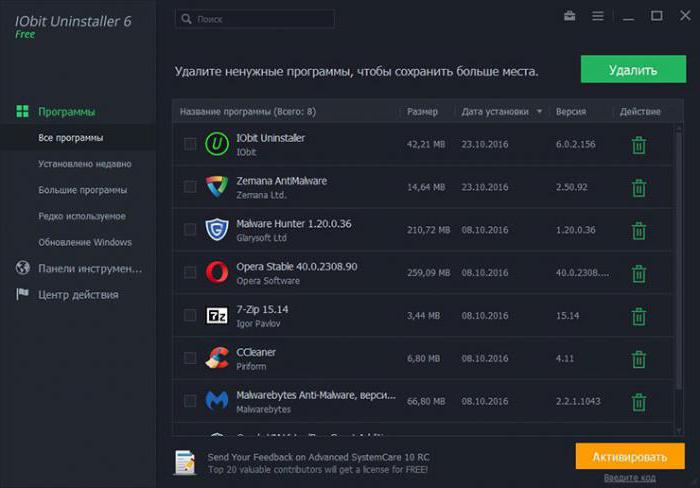Image resolution: width=700 pixels, height=488 pixels.
Task: Open the toolbox briefcase icon in title bar
Action: [x=570, y=16]
